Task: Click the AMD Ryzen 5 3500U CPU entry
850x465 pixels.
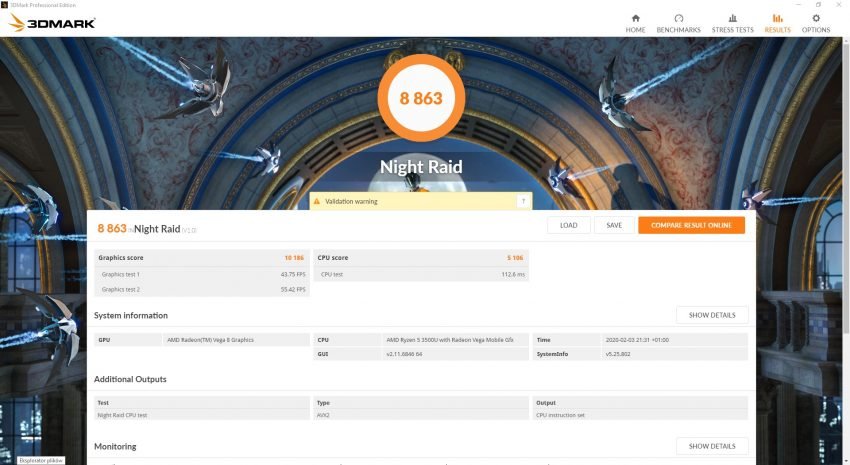Action: [x=450, y=340]
